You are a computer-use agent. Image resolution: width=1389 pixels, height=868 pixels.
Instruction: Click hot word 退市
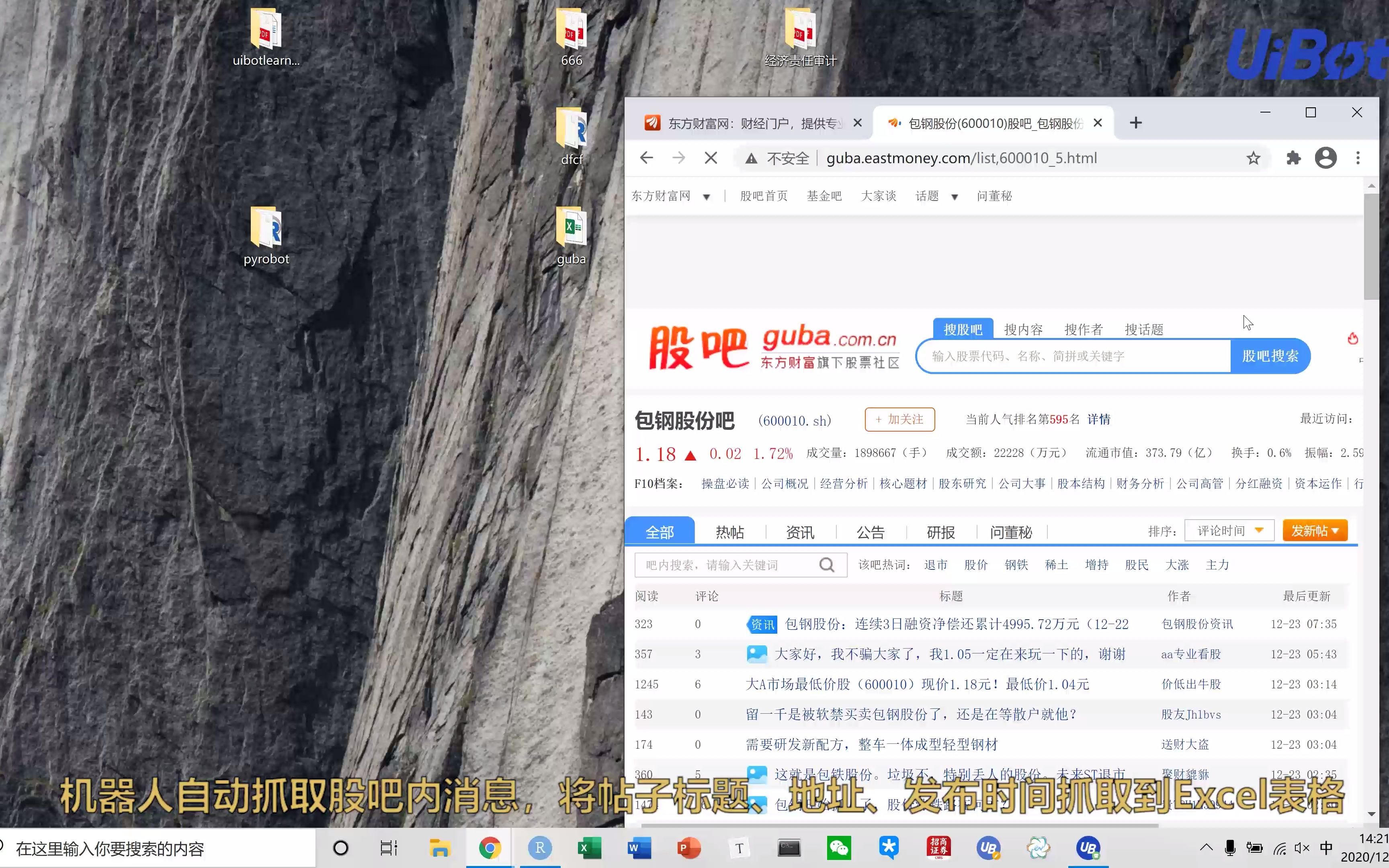pyautogui.click(x=936, y=565)
